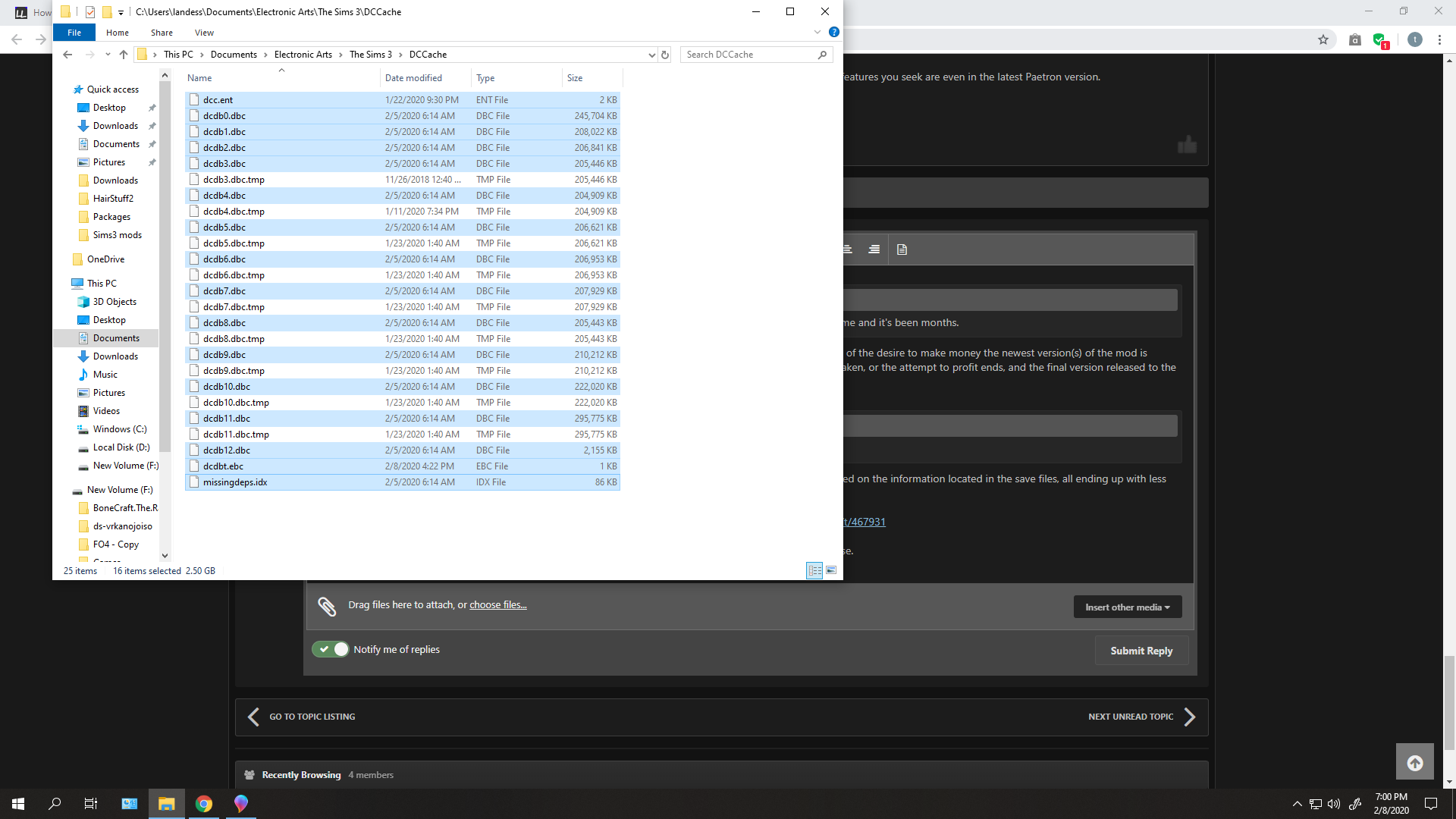Screen dimensions: 1456x819
Task: Select the HairStuff2 folder in Quick access
Action: (113, 199)
